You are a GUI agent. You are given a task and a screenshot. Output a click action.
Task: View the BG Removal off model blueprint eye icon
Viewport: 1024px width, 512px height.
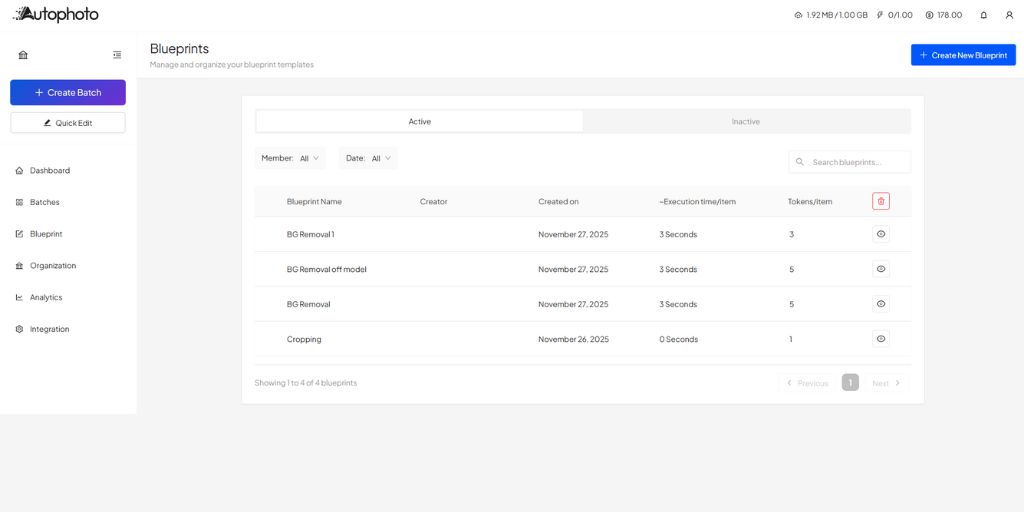(x=881, y=269)
